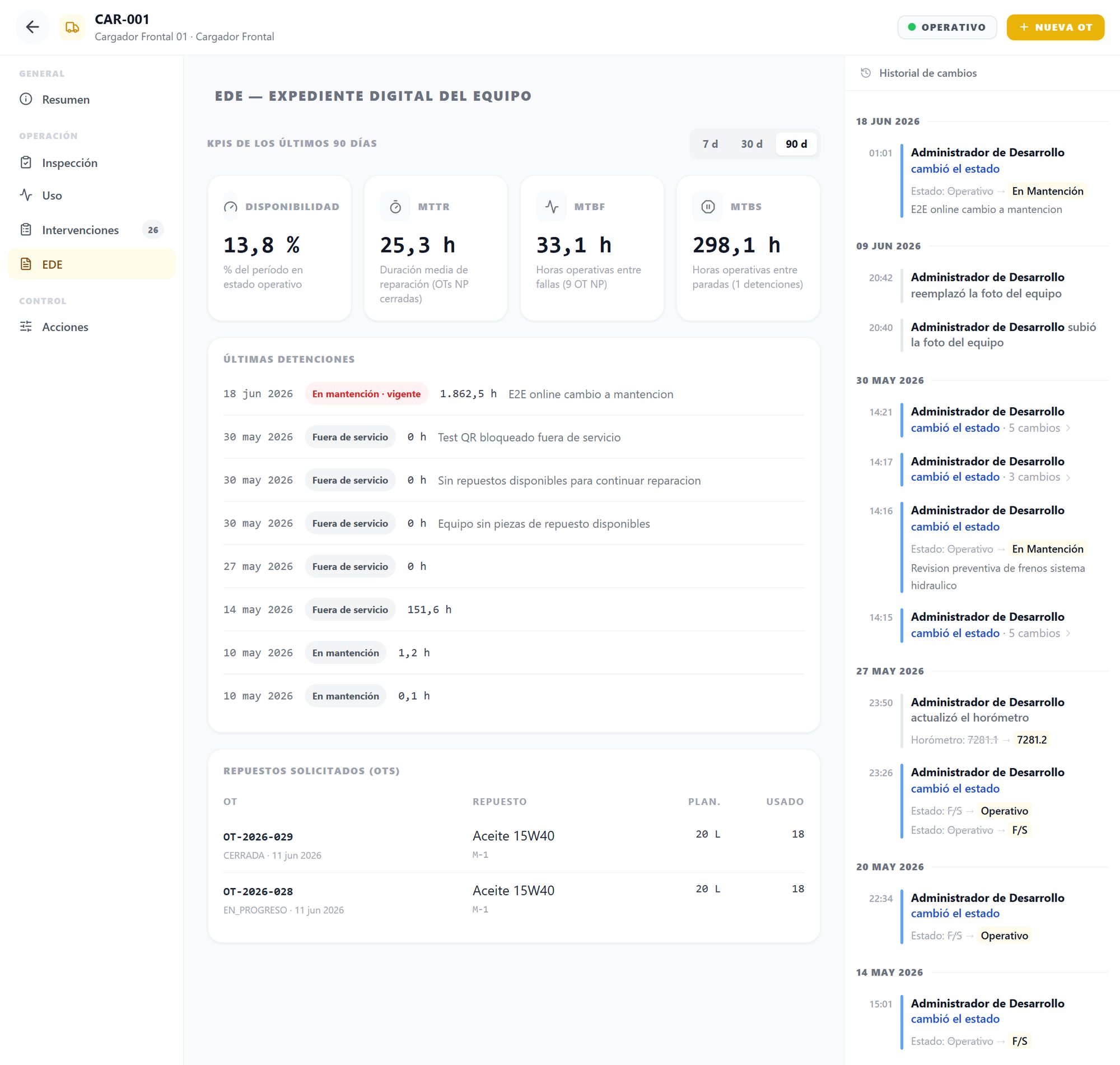Select the 7 d period
The height and width of the screenshot is (1065, 1120).
coord(710,144)
